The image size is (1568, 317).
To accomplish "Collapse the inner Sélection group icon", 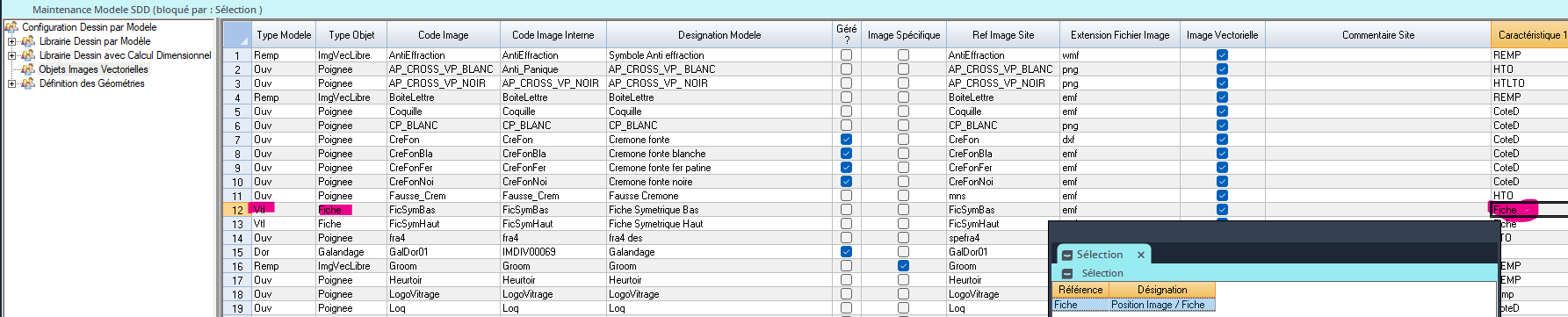I will click(x=1067, y=274).
